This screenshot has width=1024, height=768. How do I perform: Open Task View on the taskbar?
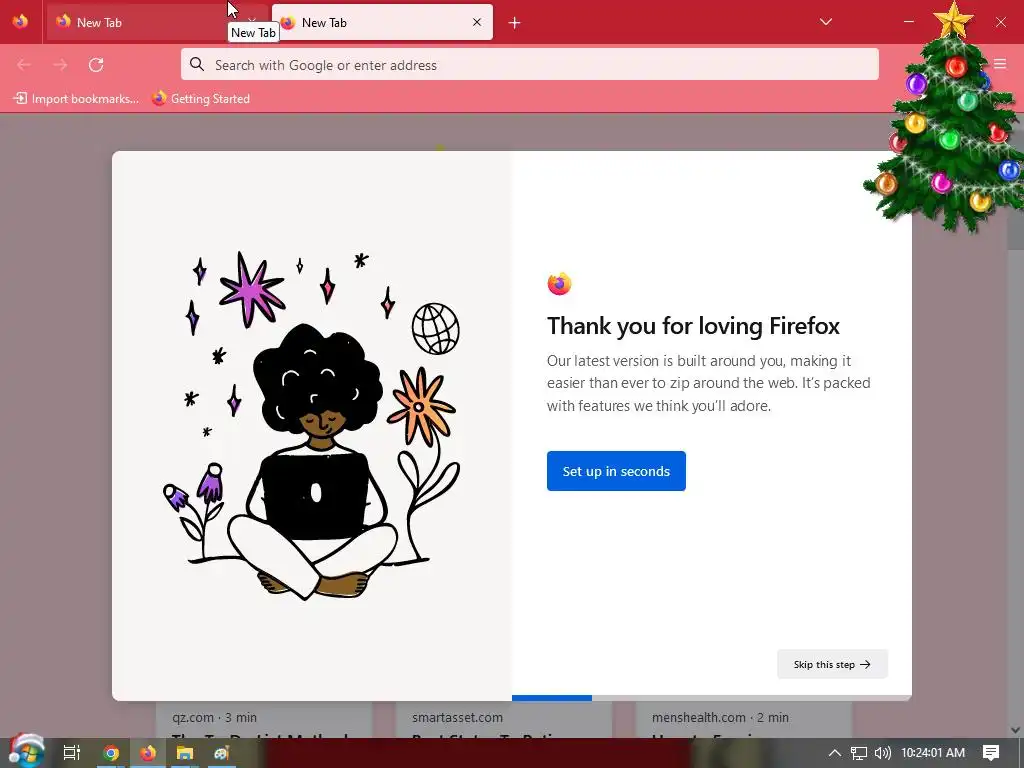pyautogui.click(x=71, y=753)
